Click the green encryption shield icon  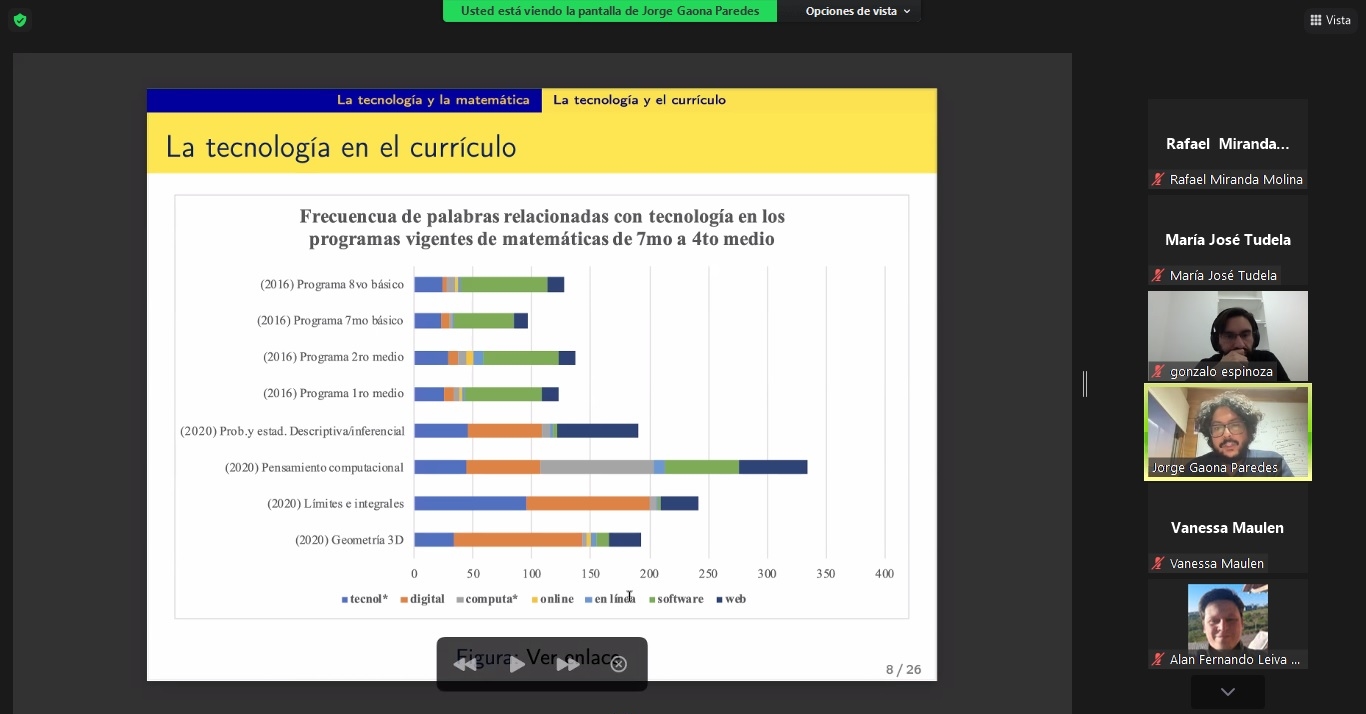point(20,20)
